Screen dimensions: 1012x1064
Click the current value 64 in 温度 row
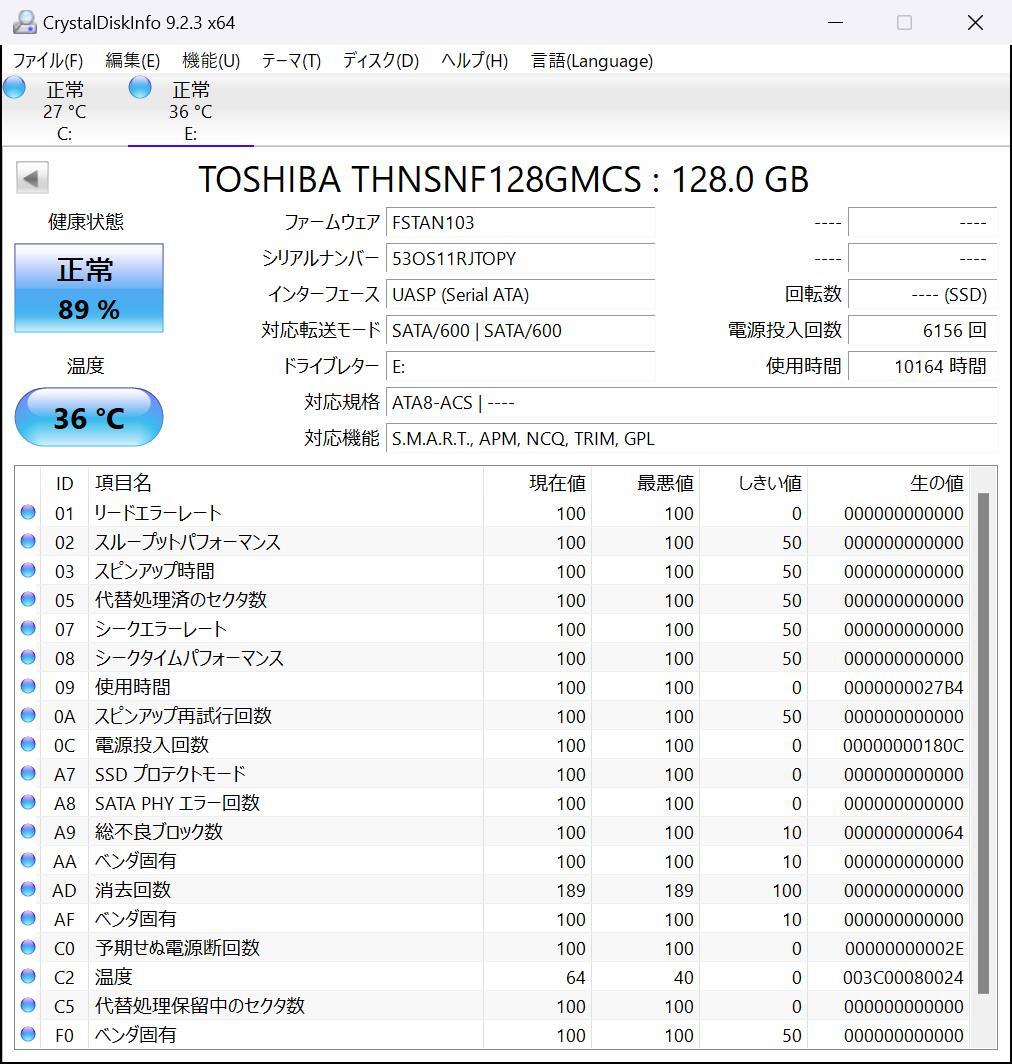tap(576, 978)
